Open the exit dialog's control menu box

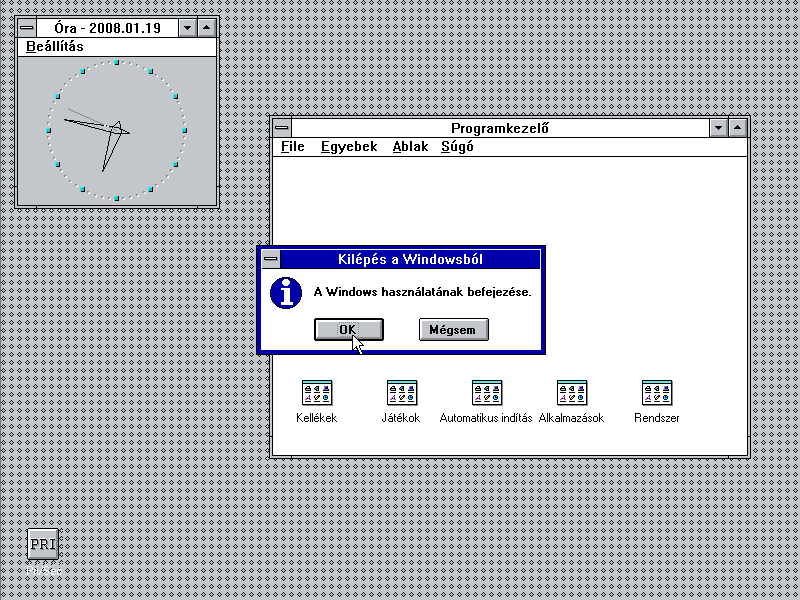click(271, 259)
